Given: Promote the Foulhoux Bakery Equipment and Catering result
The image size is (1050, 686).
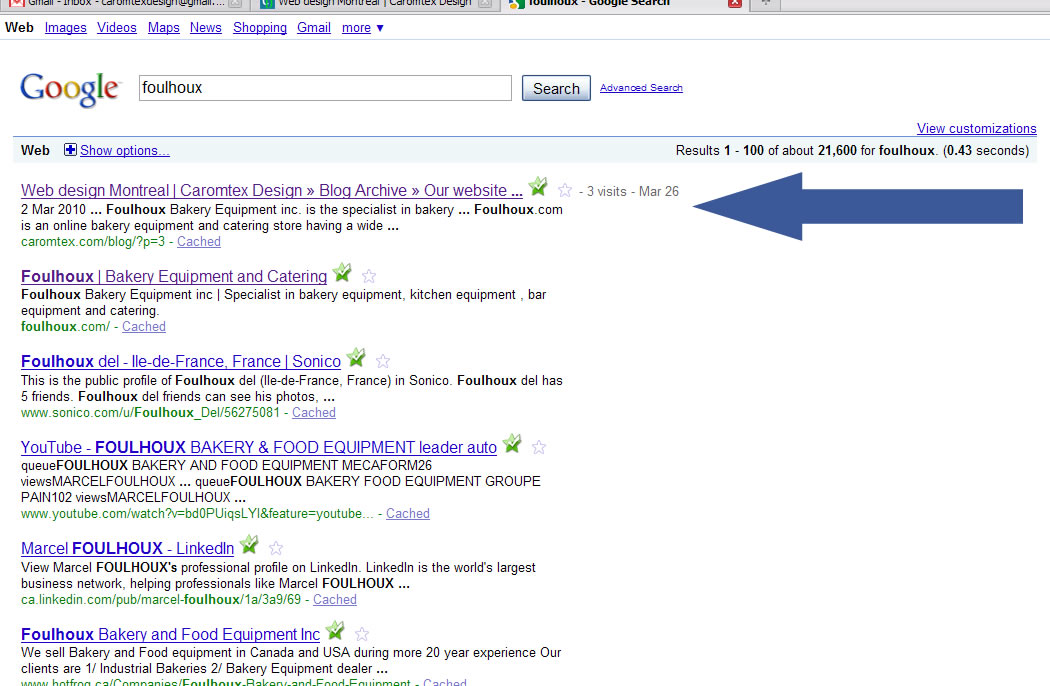Looking at the screenshot, I should coord(342,273).
